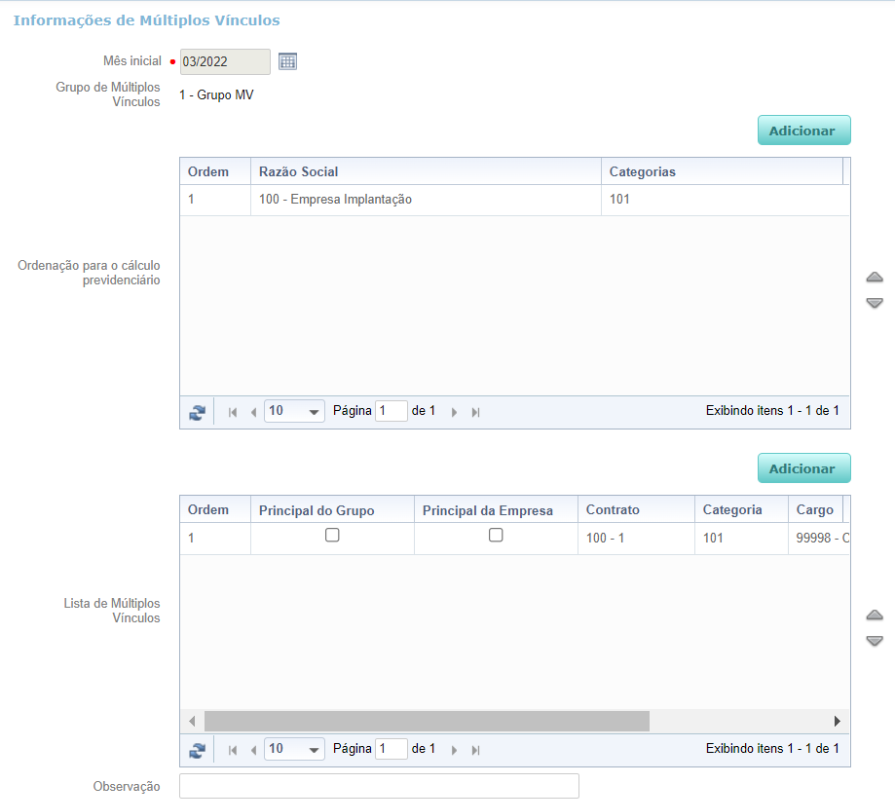895x799 pixels.
Task: Open page-size dropdown in Ordenação grid
Action: click(313, 411)
